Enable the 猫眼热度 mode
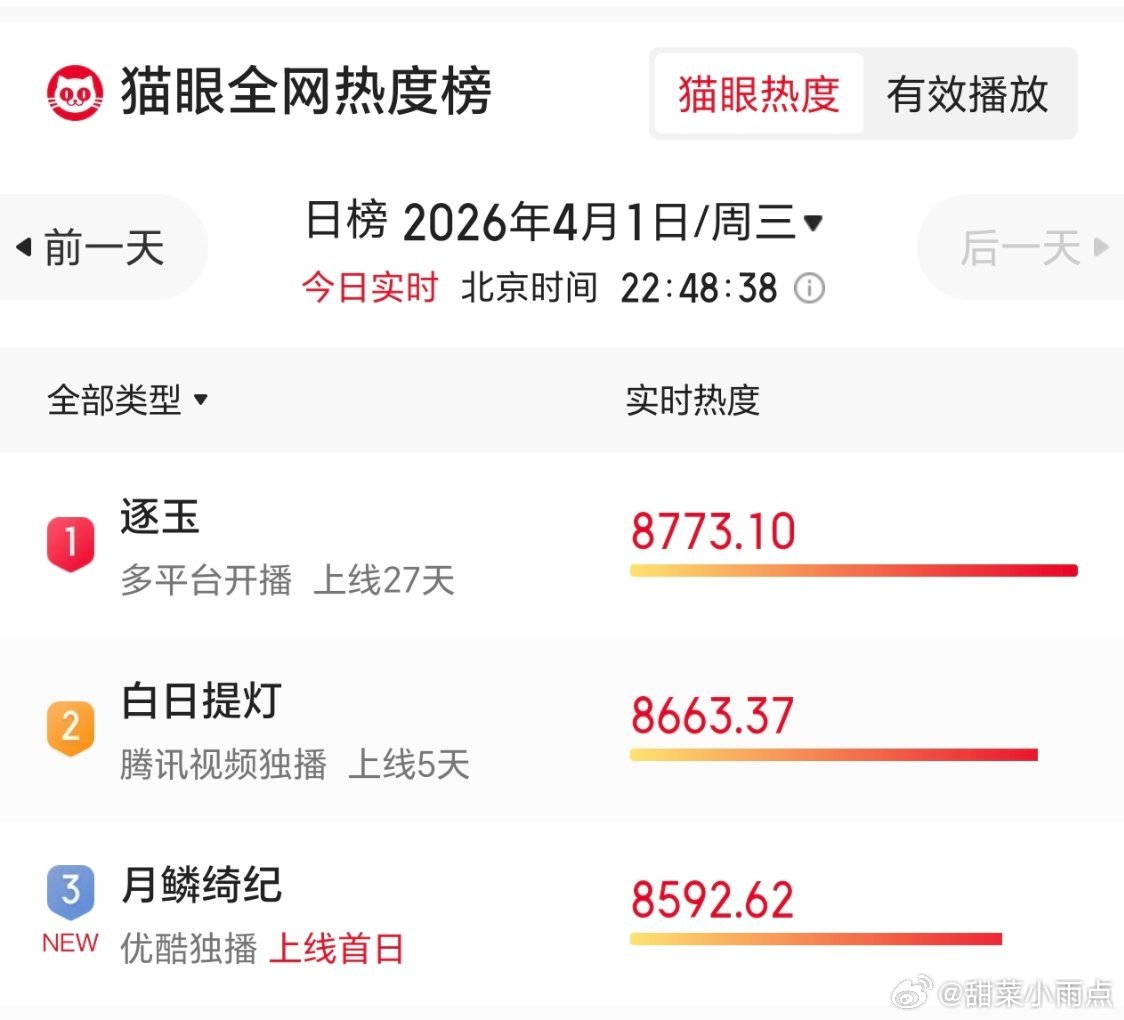 coord(757,94)
